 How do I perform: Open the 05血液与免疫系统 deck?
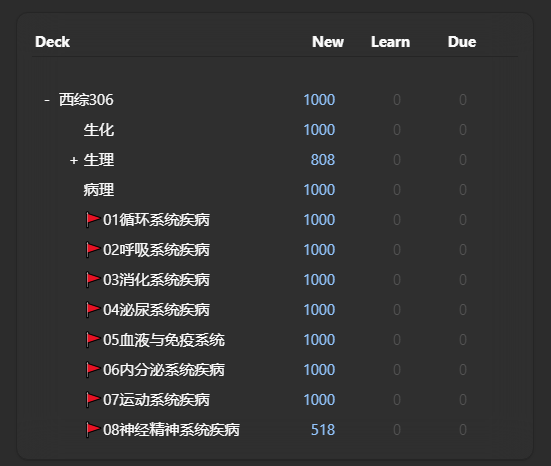[x=164, y=340]
